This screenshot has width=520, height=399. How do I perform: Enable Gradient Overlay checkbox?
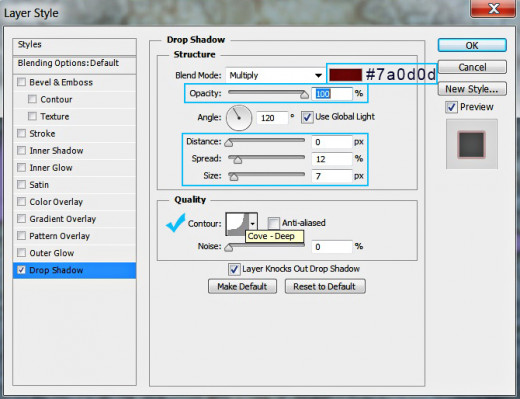22,219
